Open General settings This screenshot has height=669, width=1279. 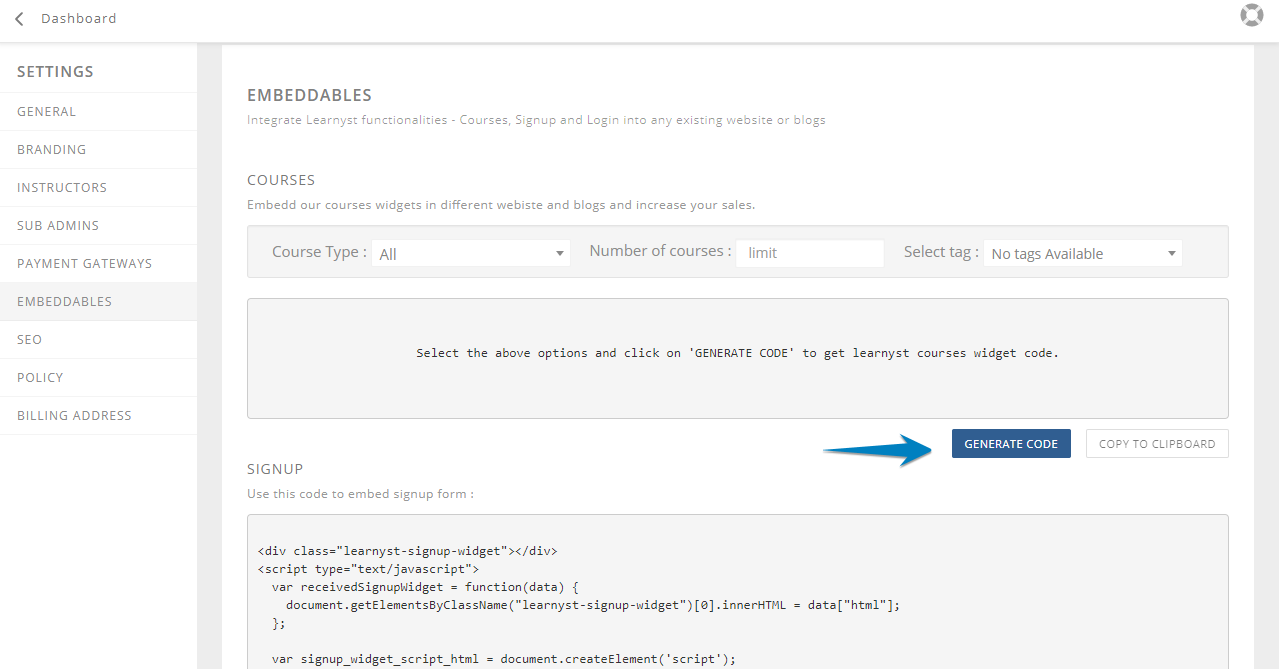[98, 112]
